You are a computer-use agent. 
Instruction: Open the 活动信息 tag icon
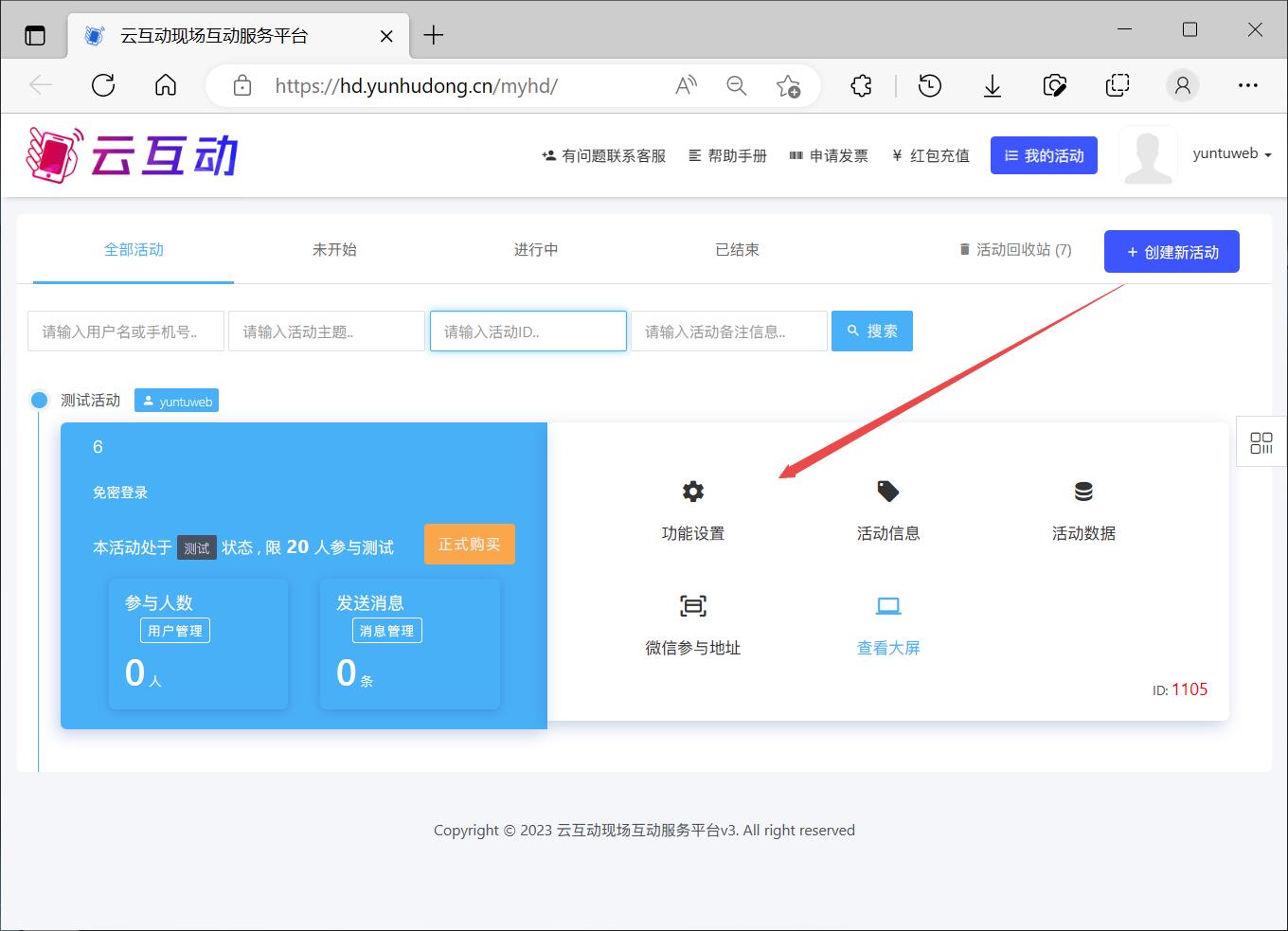click(x=888, y=492)
